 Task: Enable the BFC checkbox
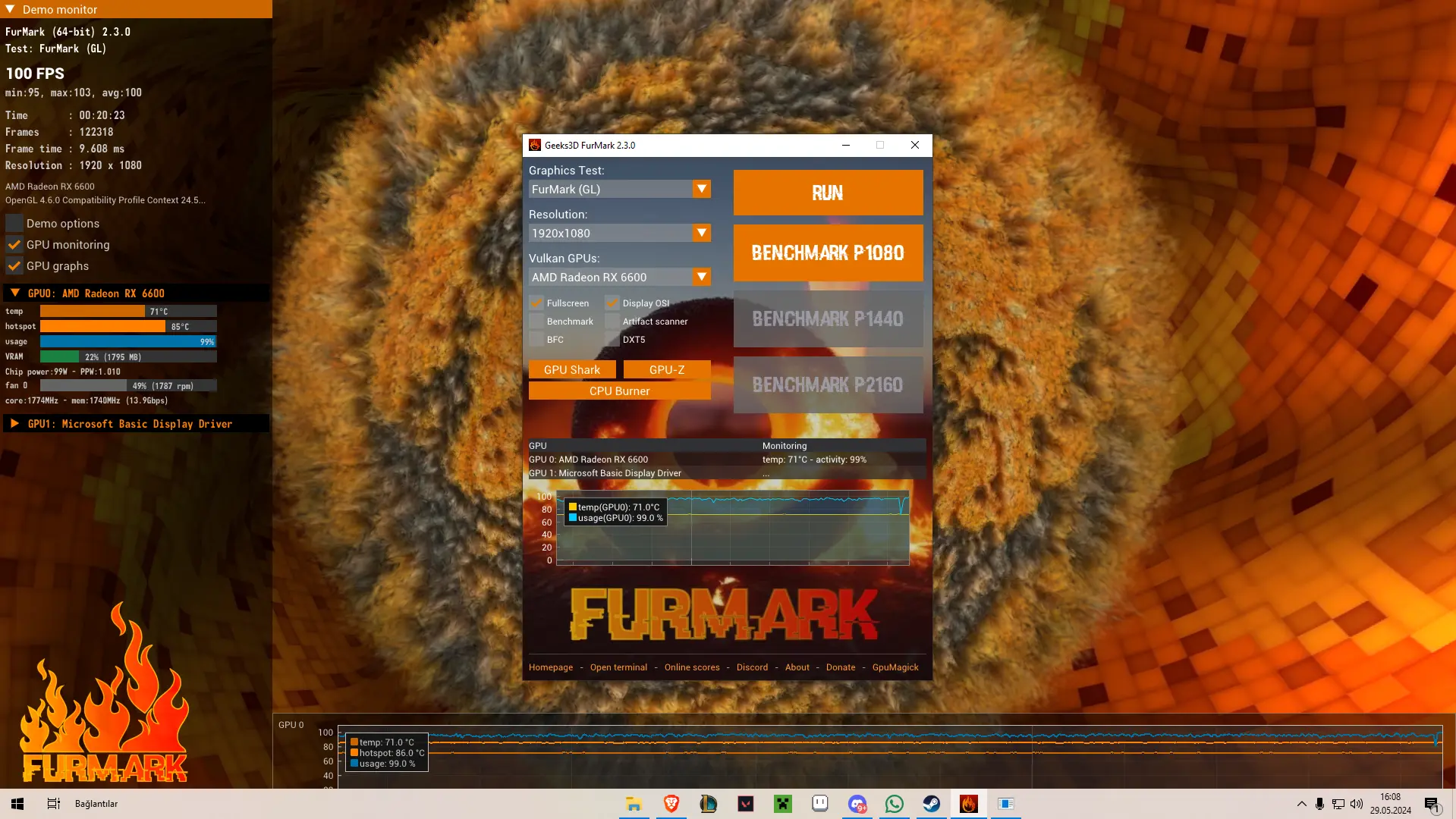click(536, 339)
